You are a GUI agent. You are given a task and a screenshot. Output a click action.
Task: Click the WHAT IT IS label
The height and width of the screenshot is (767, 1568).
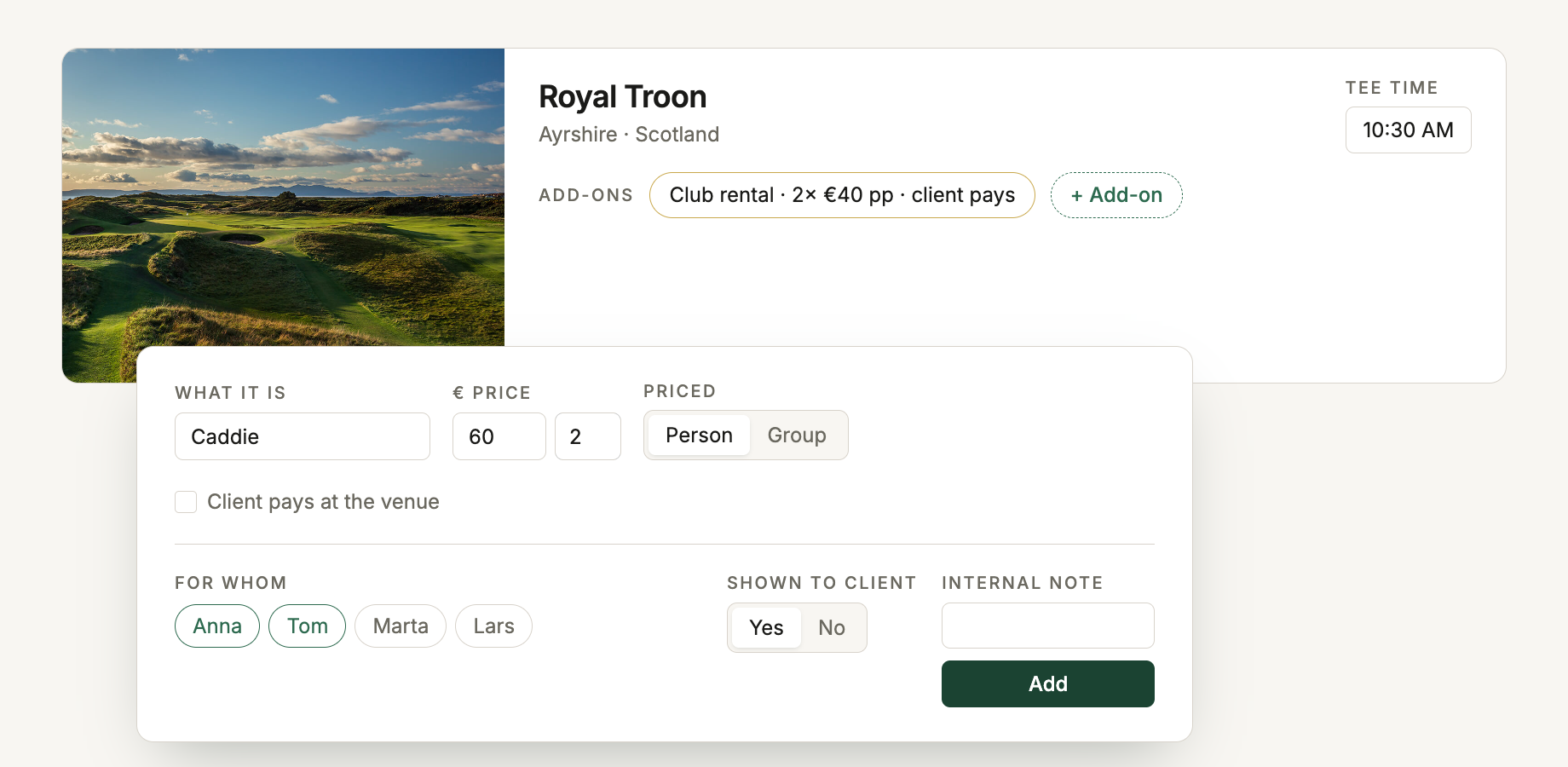point(230,393)
